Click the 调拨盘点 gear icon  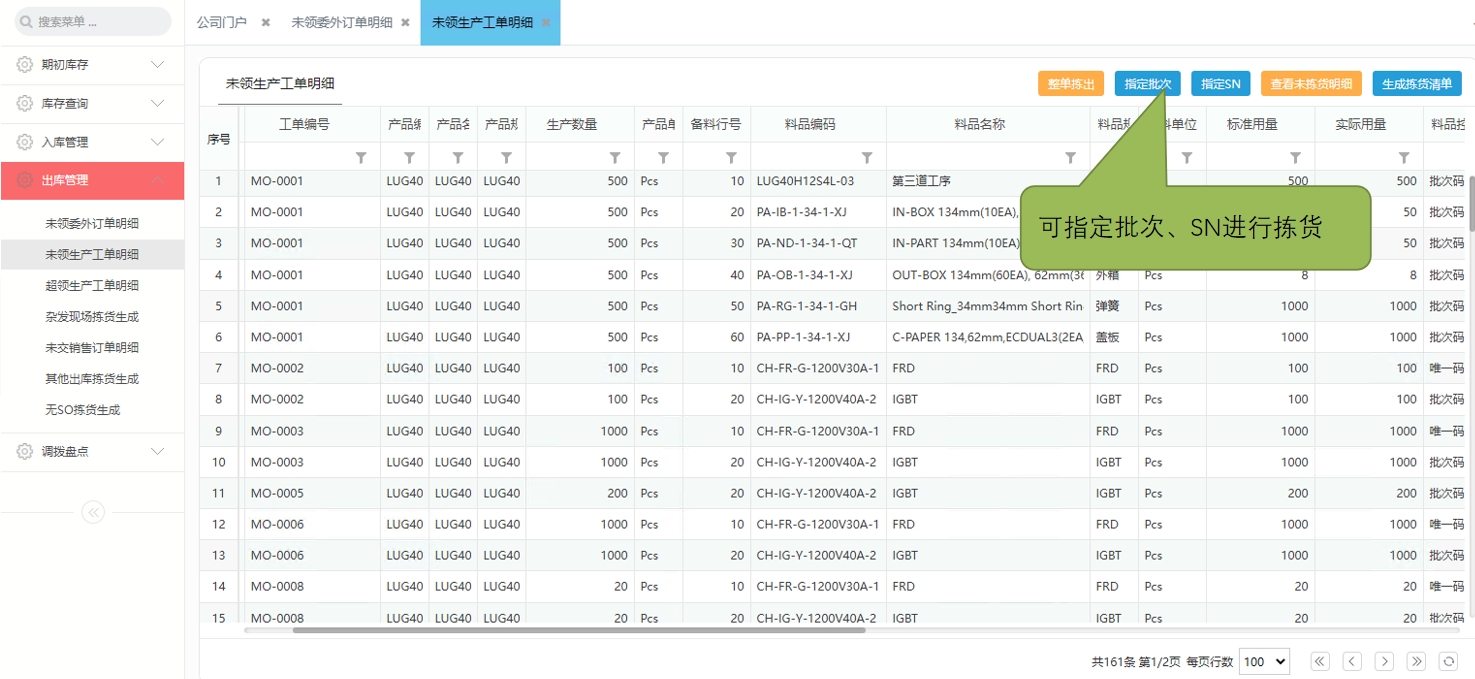(25, 452)
